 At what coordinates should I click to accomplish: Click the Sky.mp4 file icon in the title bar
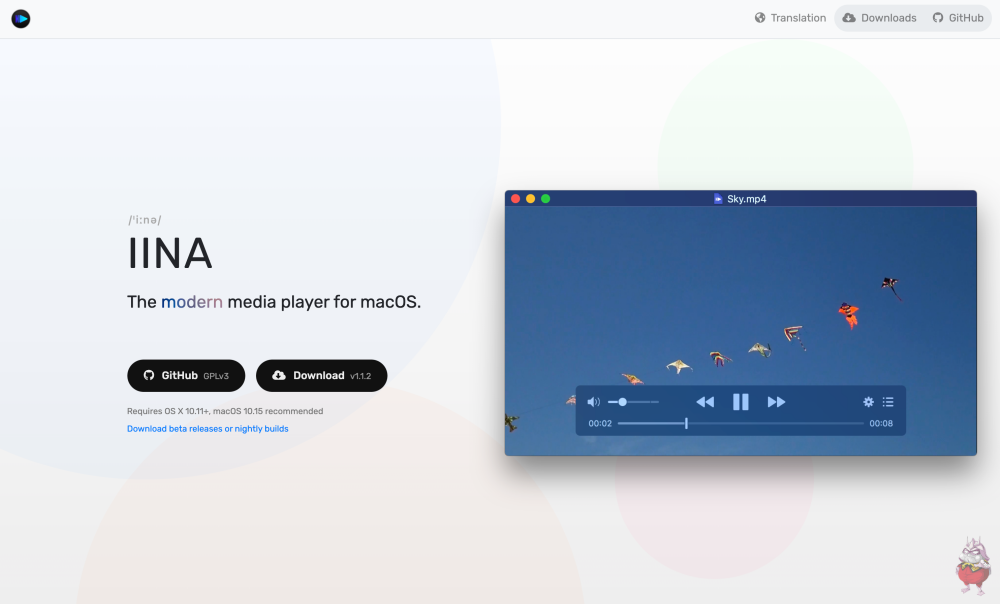coord(718,199)
